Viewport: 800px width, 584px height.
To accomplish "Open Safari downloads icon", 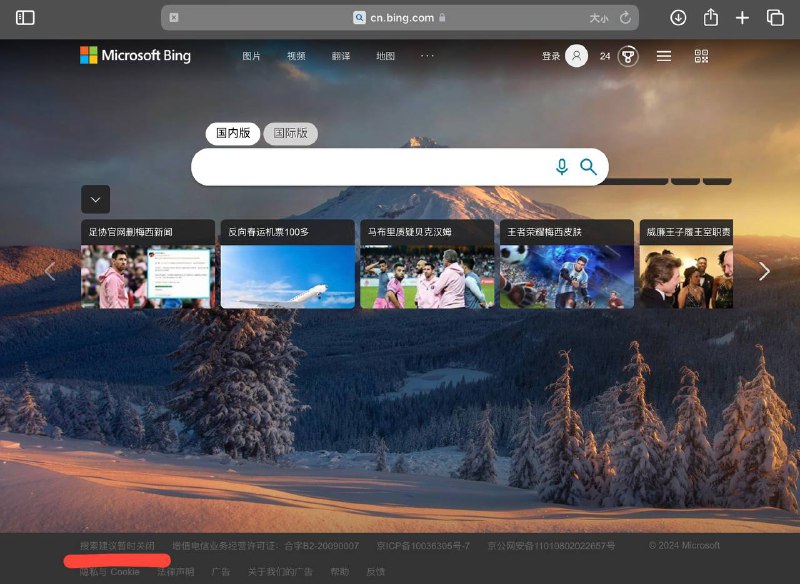I will point(678,18).
